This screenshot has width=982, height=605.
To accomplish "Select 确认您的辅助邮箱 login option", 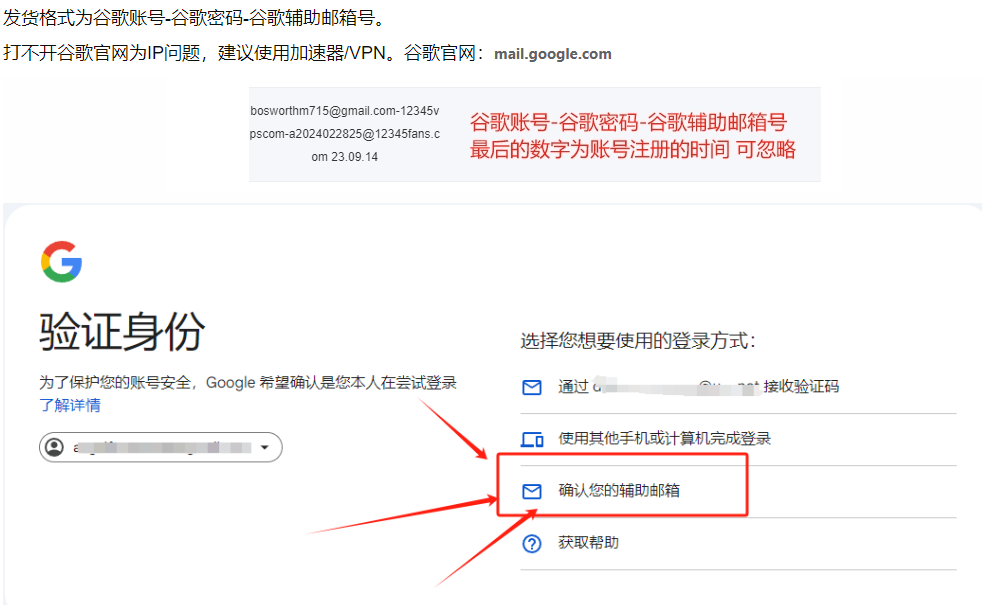I will 738,492.
